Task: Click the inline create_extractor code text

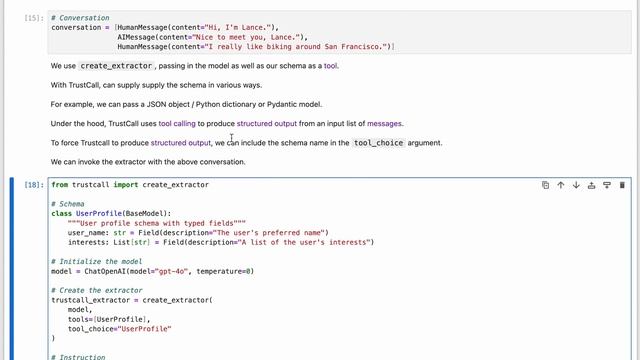Action: pyautogui.click(x=116, y=66)
